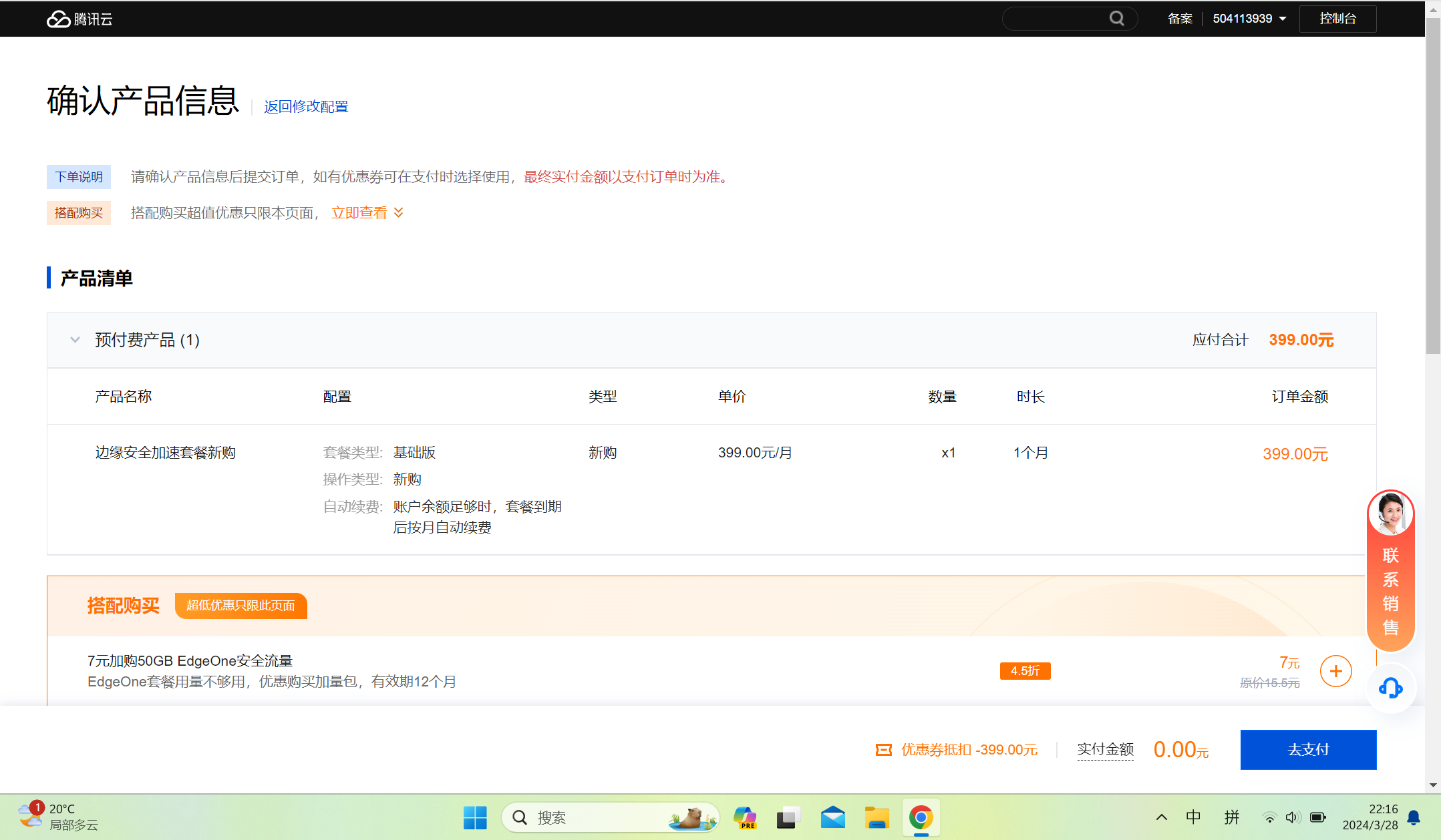The width and height of the screenshot is (1441, 840).
Task: Click 7元加购50GB EdgeOne安全流量 title
Action: 190,661
